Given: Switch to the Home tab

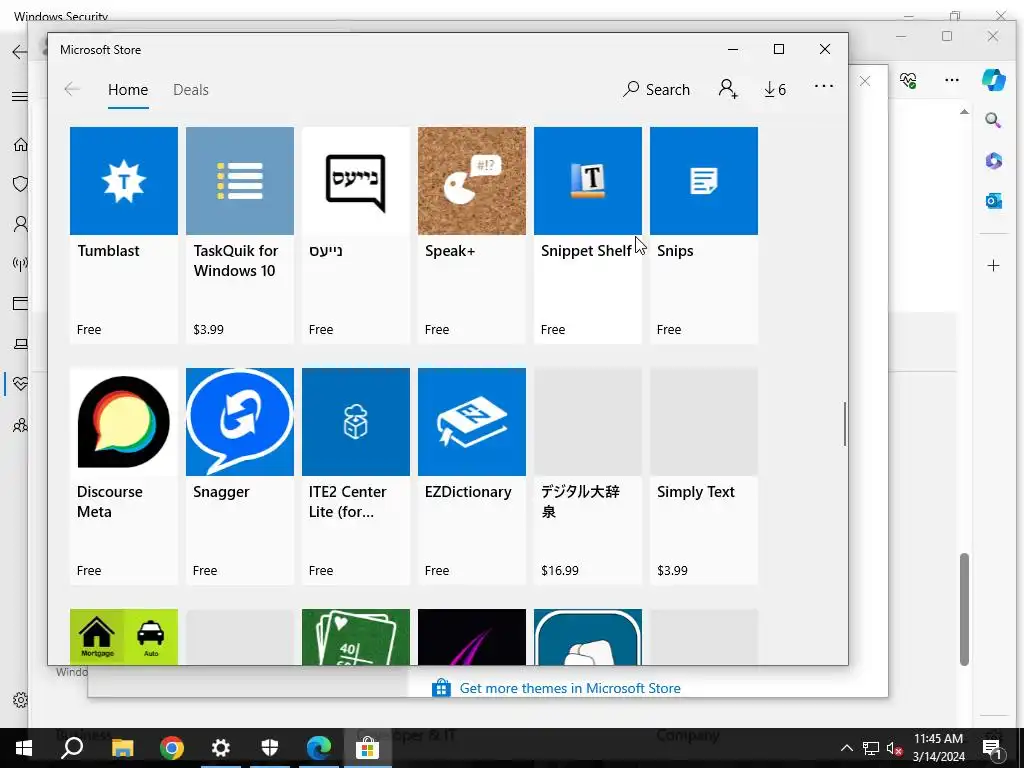Looking at the screenshot, I should (x=128, y=89).
